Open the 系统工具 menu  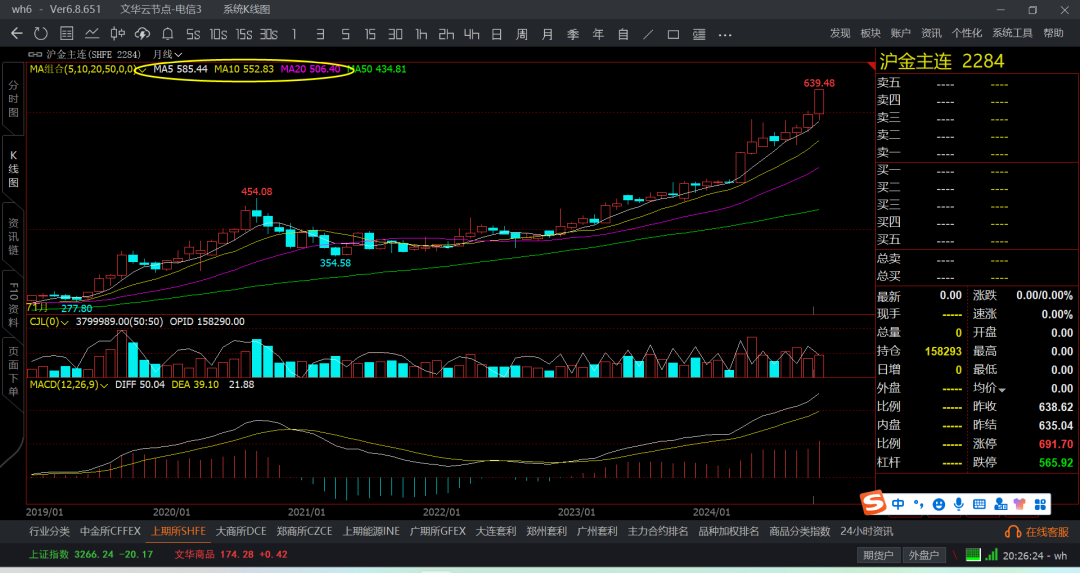[1012, 33]
